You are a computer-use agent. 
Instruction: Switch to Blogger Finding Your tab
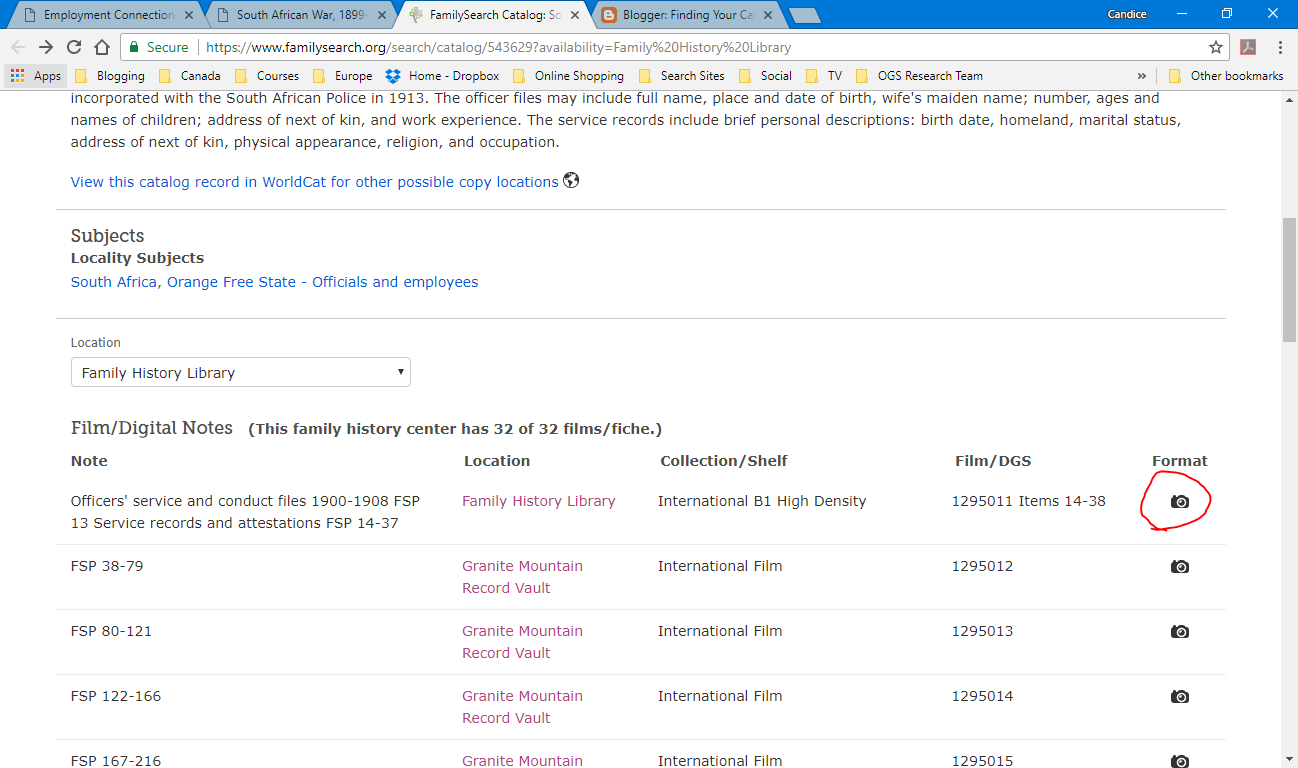click(685, 15)
